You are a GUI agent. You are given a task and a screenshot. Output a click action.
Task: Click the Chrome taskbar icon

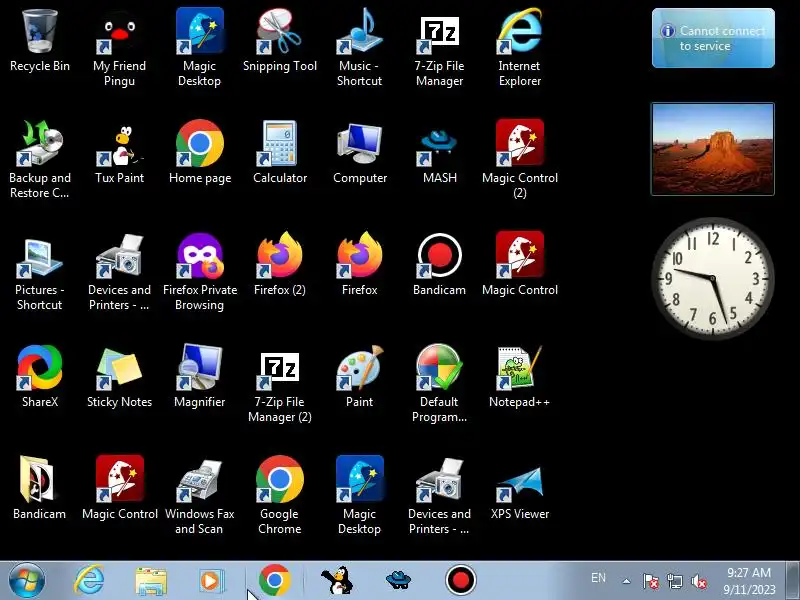coord(274,581)
